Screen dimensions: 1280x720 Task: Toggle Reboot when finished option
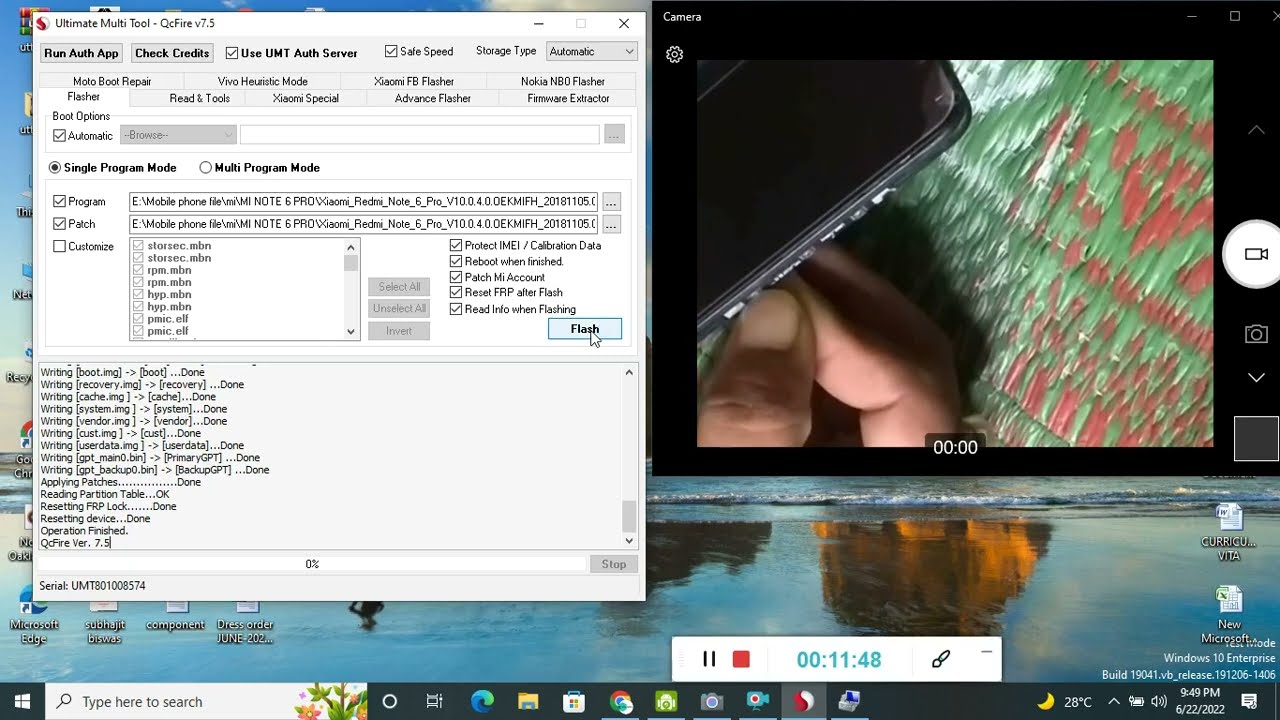pos(456,262)
